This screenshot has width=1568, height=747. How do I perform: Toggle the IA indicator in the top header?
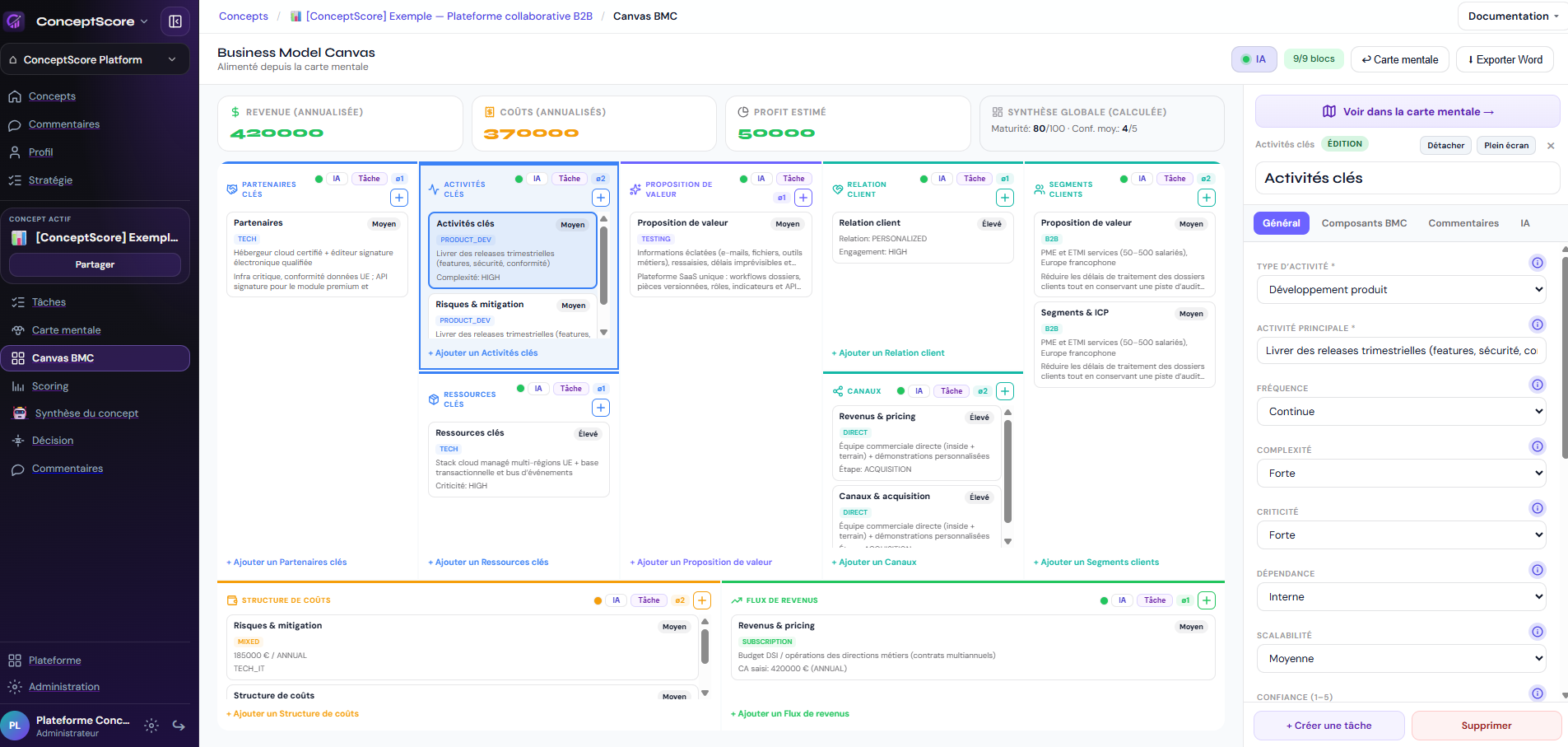click(x=1254, y=58)
